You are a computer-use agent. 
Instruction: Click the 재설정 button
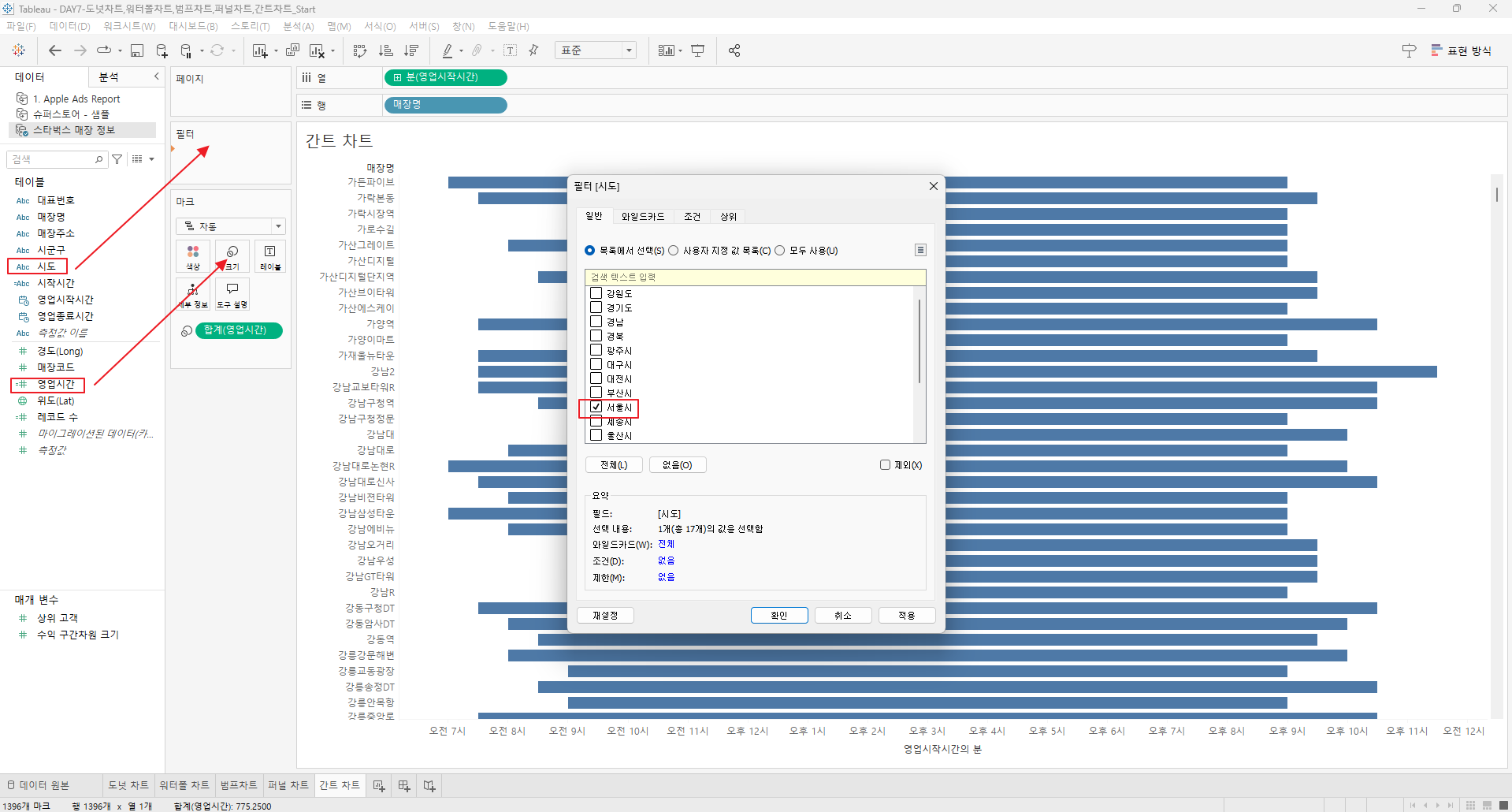tap(605, 615)
